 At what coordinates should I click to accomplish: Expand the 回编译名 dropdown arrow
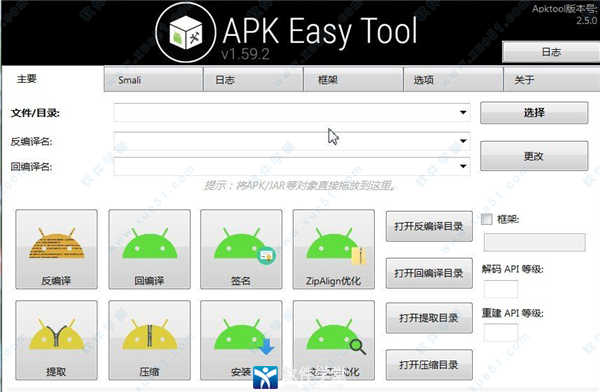[463, 166]
